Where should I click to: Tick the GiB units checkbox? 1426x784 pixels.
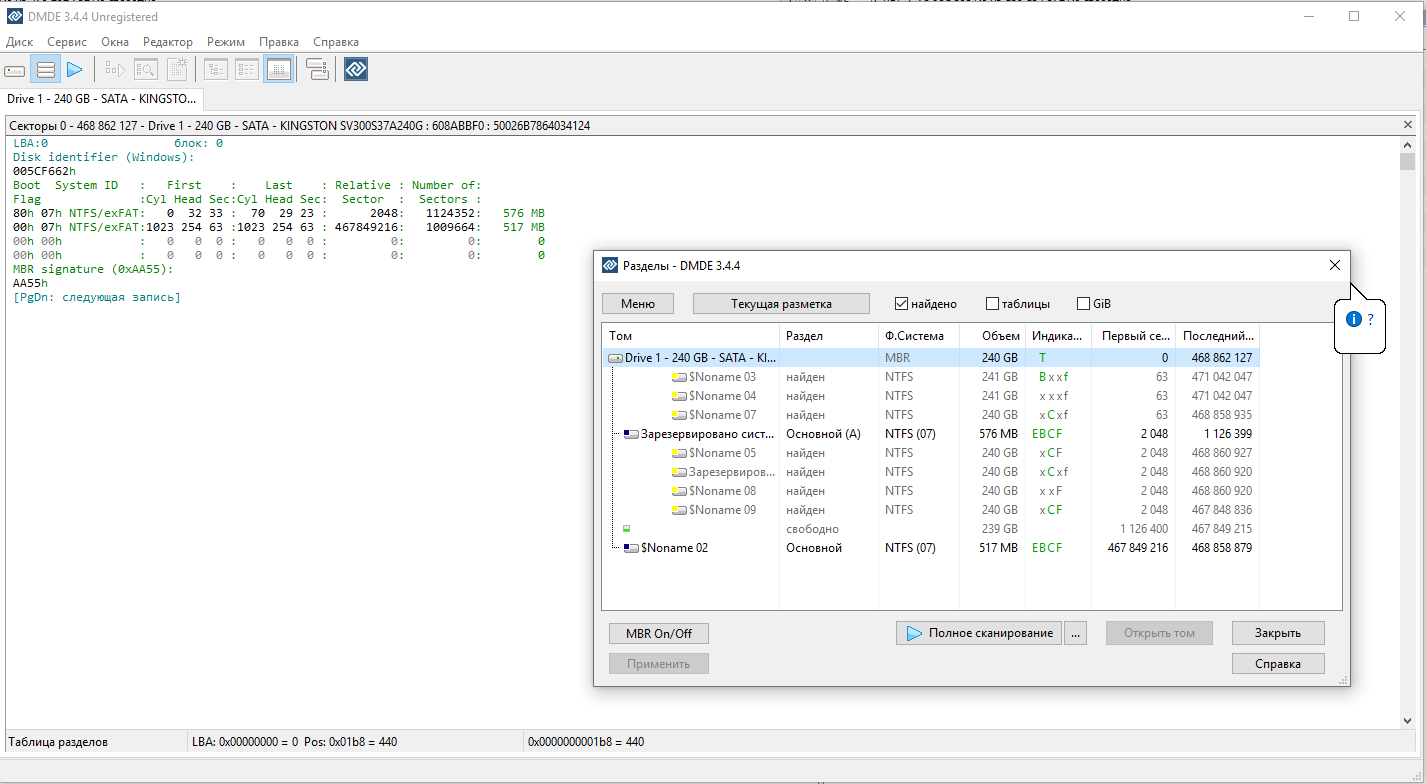click(x=1083, y=304)
